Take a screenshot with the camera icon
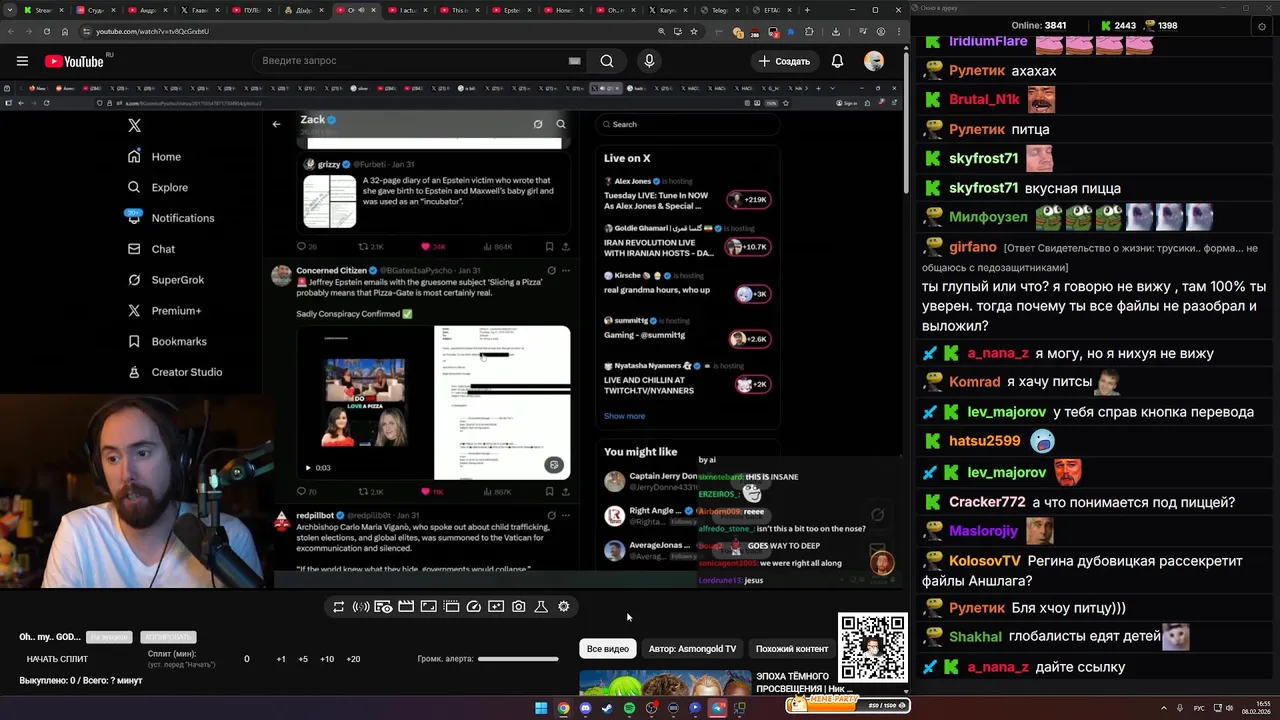 (518, 606)
